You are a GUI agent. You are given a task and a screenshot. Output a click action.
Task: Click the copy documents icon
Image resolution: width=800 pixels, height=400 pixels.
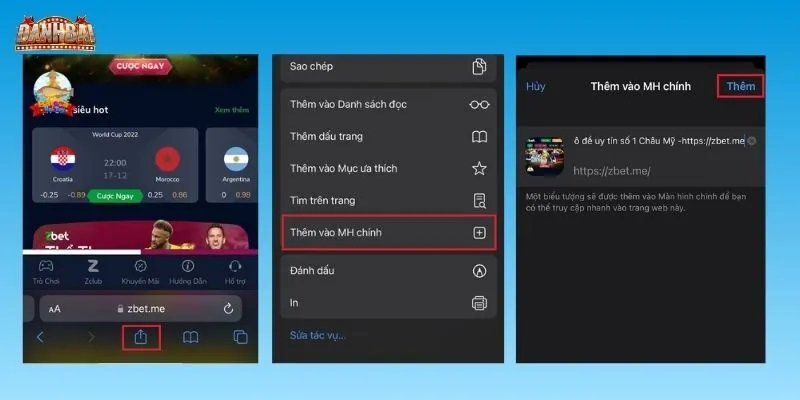(479, 66)
